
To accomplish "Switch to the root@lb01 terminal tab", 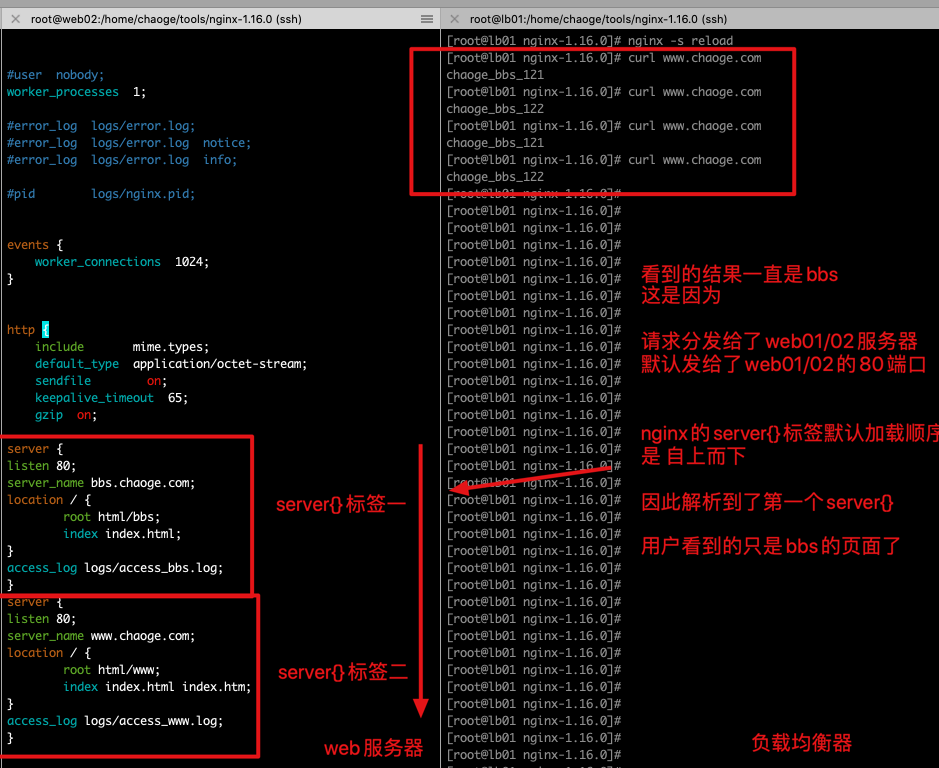I will tap(598, 19).
